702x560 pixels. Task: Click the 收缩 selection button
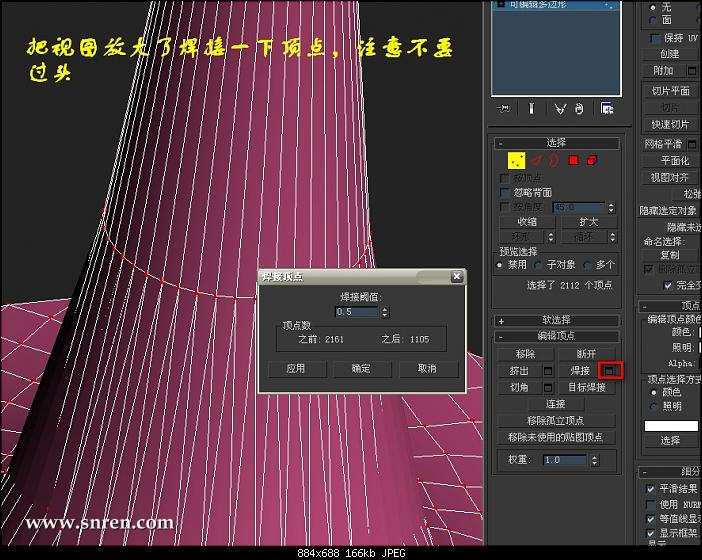click(x=527, y=222)
